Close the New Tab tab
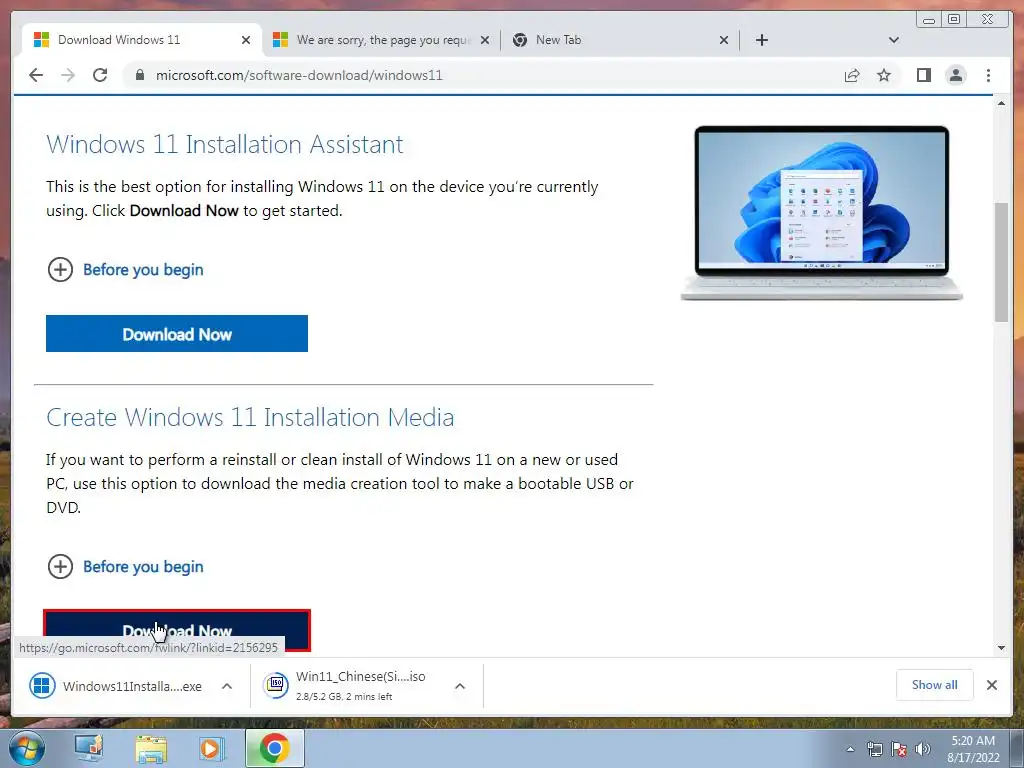This screenshot has width=1024, height=768. tap(724, 40)
